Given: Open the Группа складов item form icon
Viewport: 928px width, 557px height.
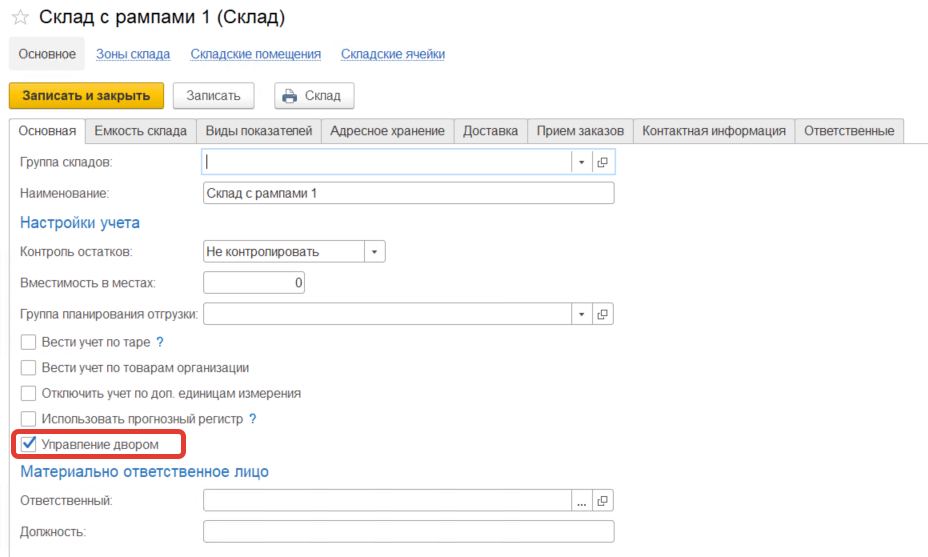Looking at the screenshot, I should pyautogui.click(x=603, y=162).
